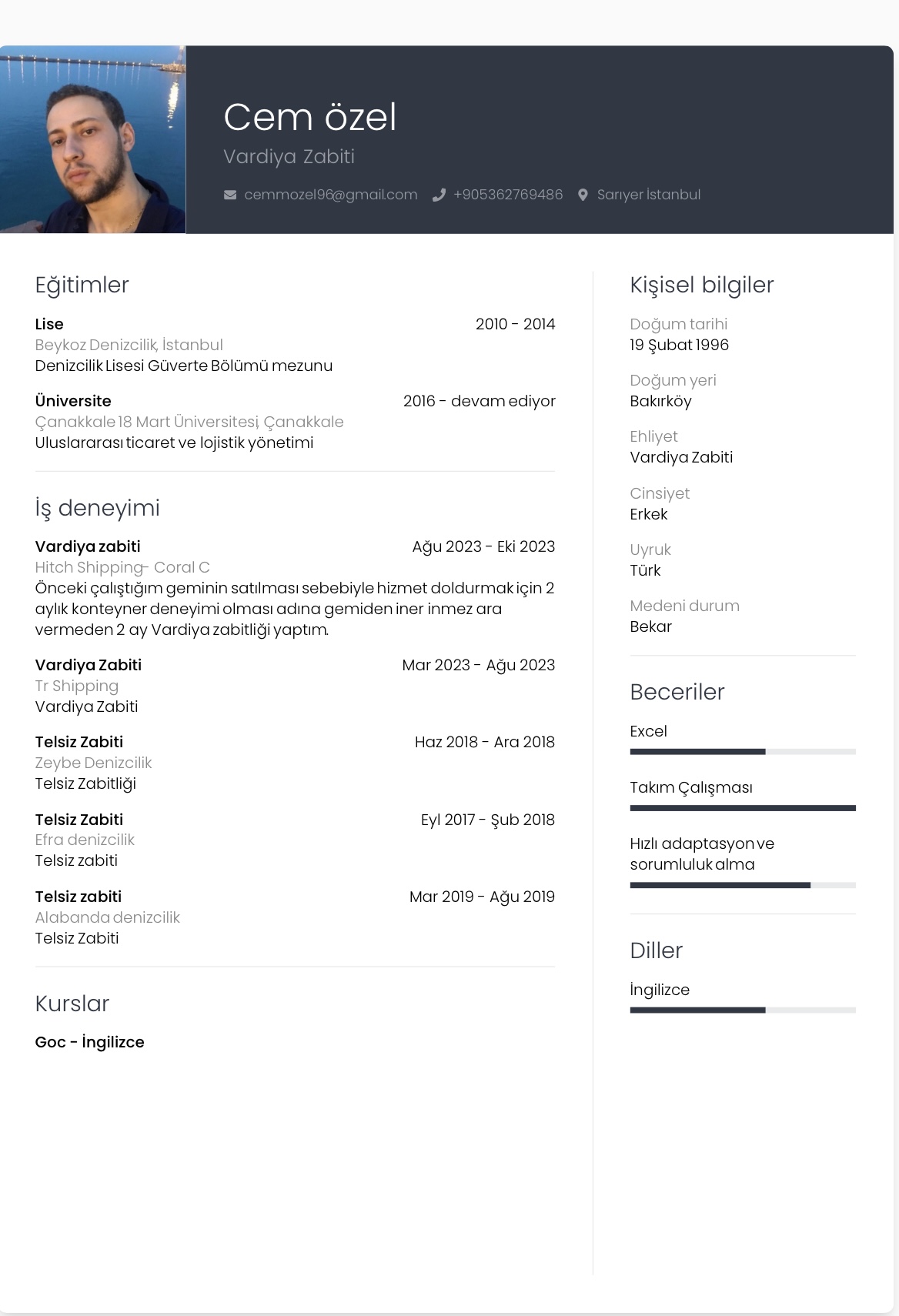Click the İngilizce language level bar
Image resolution: width=899 pixels, height=1316 pixels.
tap(742, 1010)
